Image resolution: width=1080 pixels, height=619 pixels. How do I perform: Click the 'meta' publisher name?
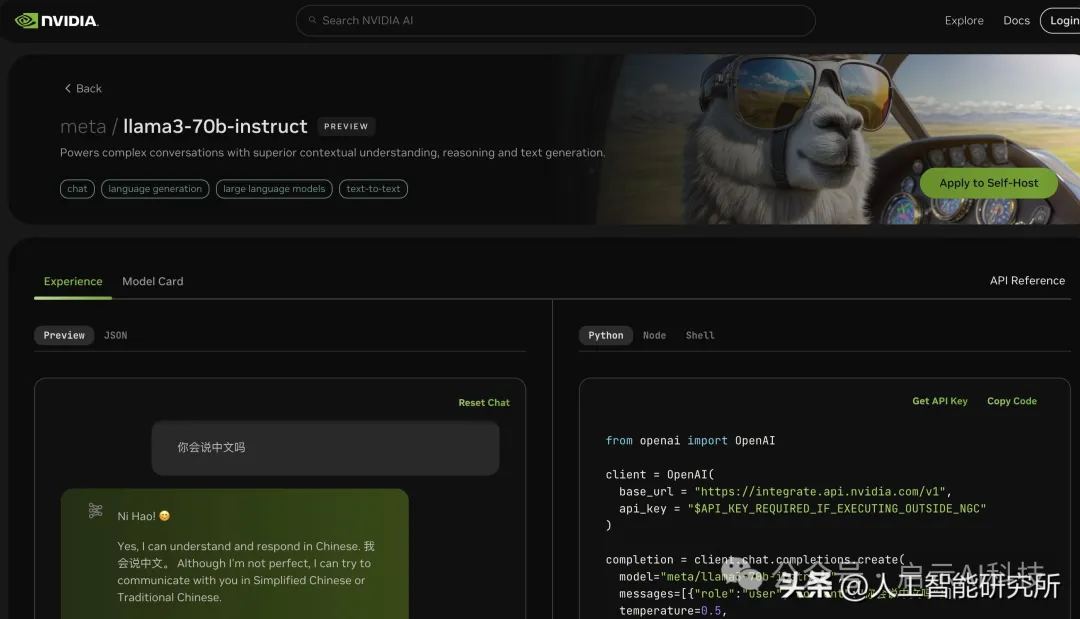coord(83,127)
